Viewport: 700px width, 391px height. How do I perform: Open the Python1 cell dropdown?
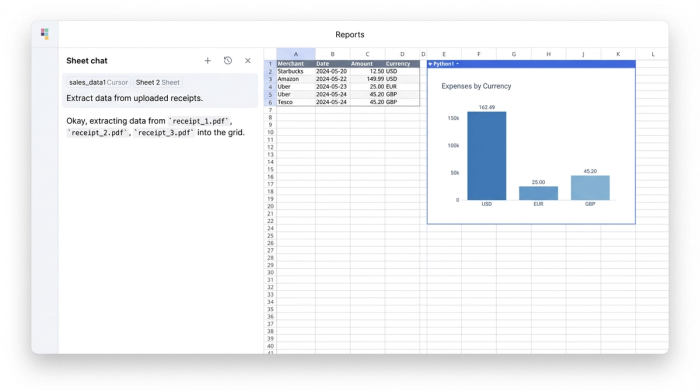pos(458,64)
